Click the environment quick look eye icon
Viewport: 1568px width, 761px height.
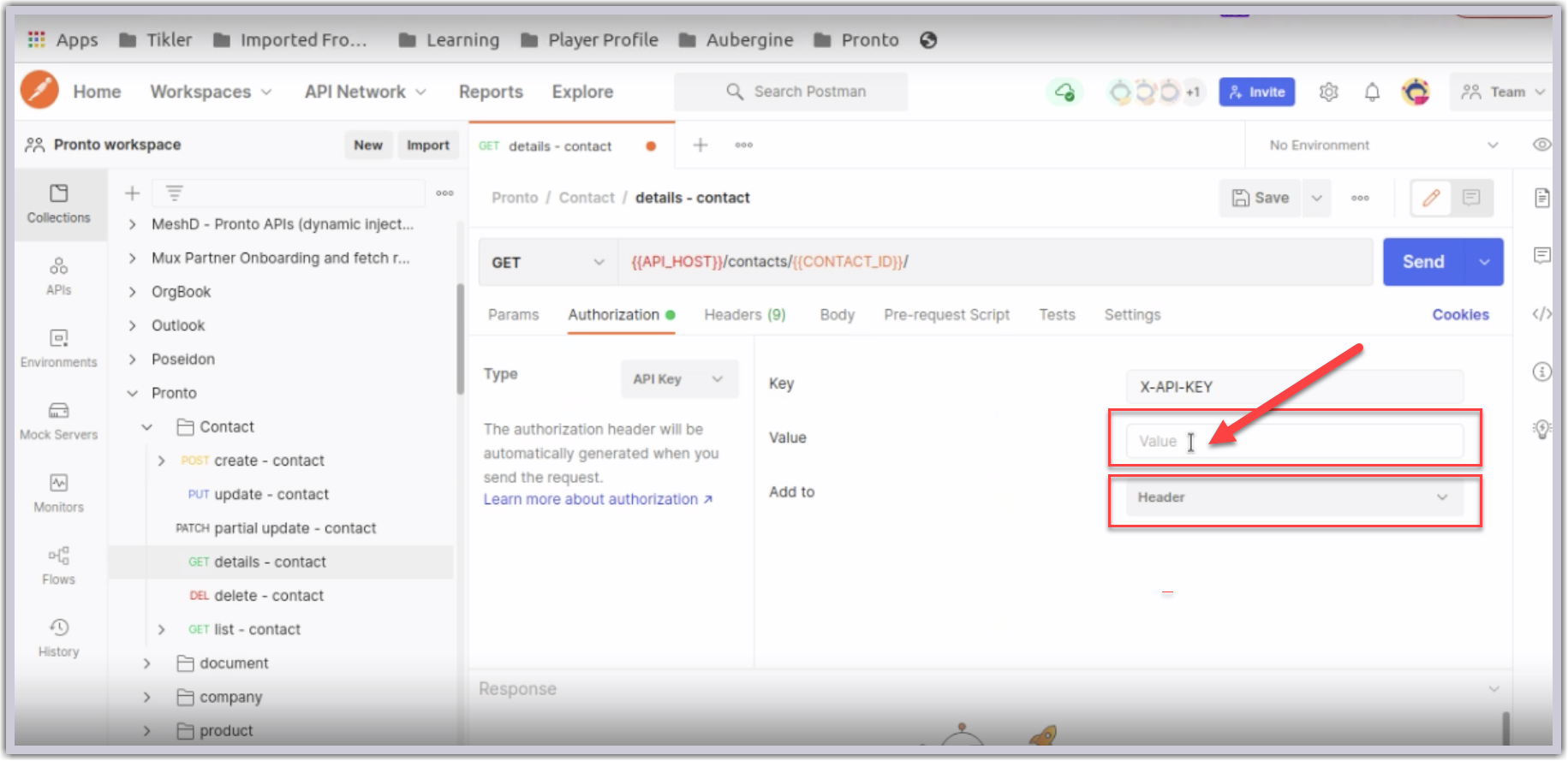(x=1541, y=145)
